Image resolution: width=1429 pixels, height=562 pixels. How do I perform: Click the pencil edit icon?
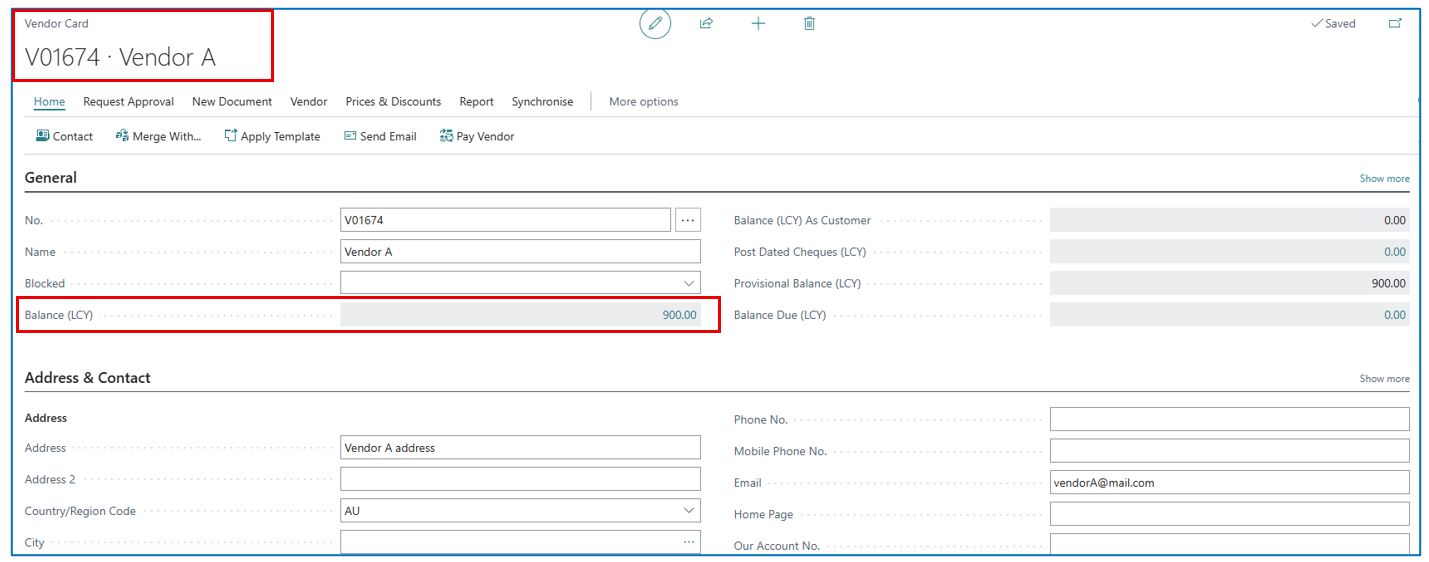click(655, 23)
